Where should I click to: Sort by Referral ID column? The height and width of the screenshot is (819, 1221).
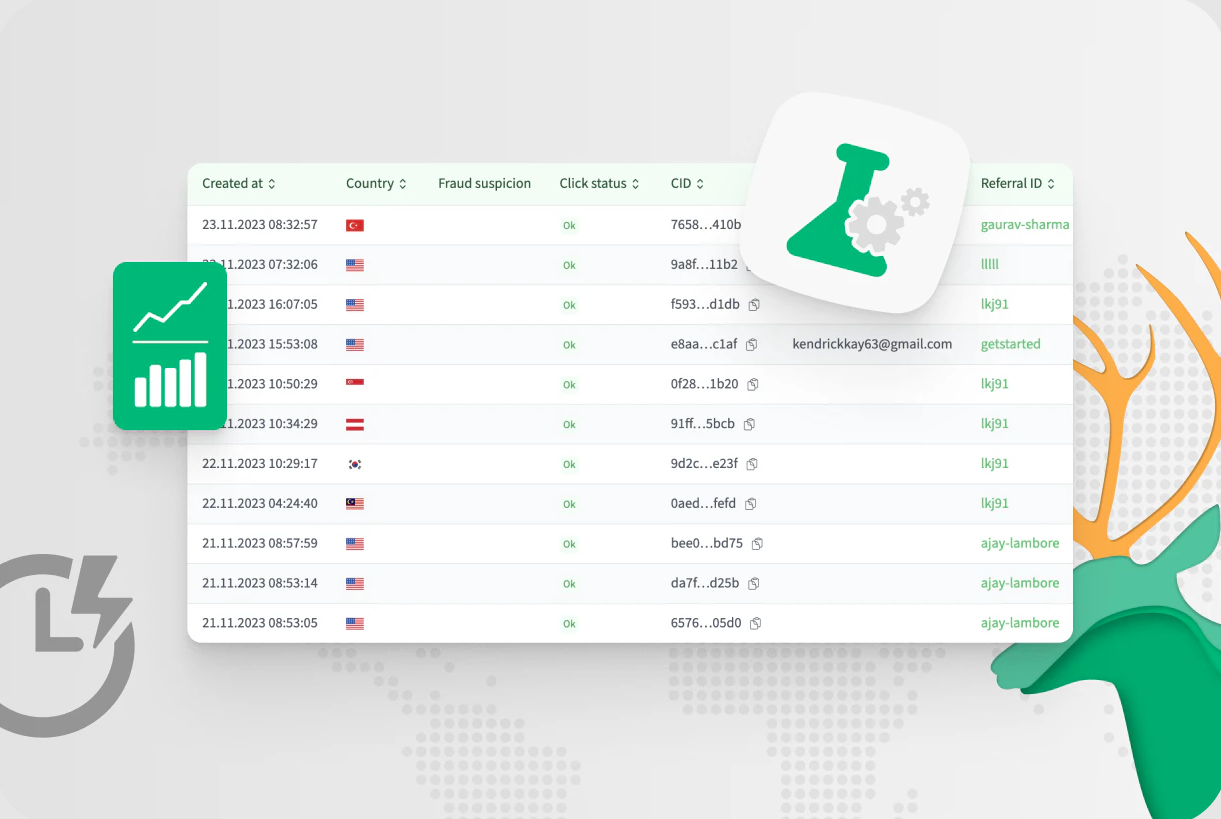[1018, 184]
